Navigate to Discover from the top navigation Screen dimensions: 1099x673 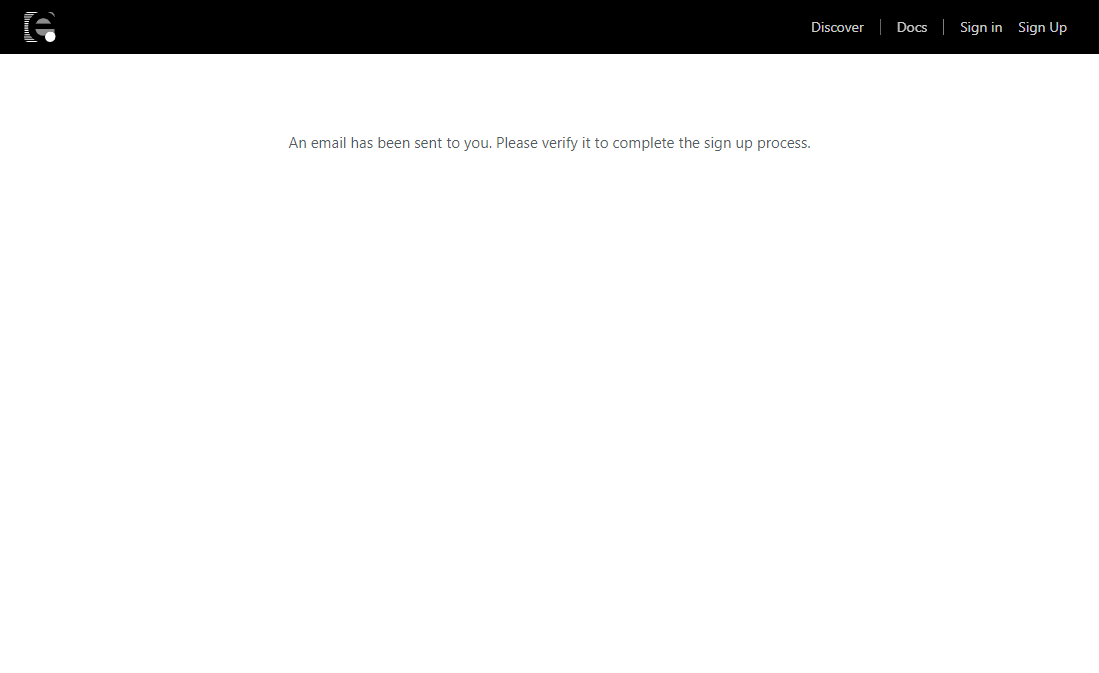pos(837,27)
